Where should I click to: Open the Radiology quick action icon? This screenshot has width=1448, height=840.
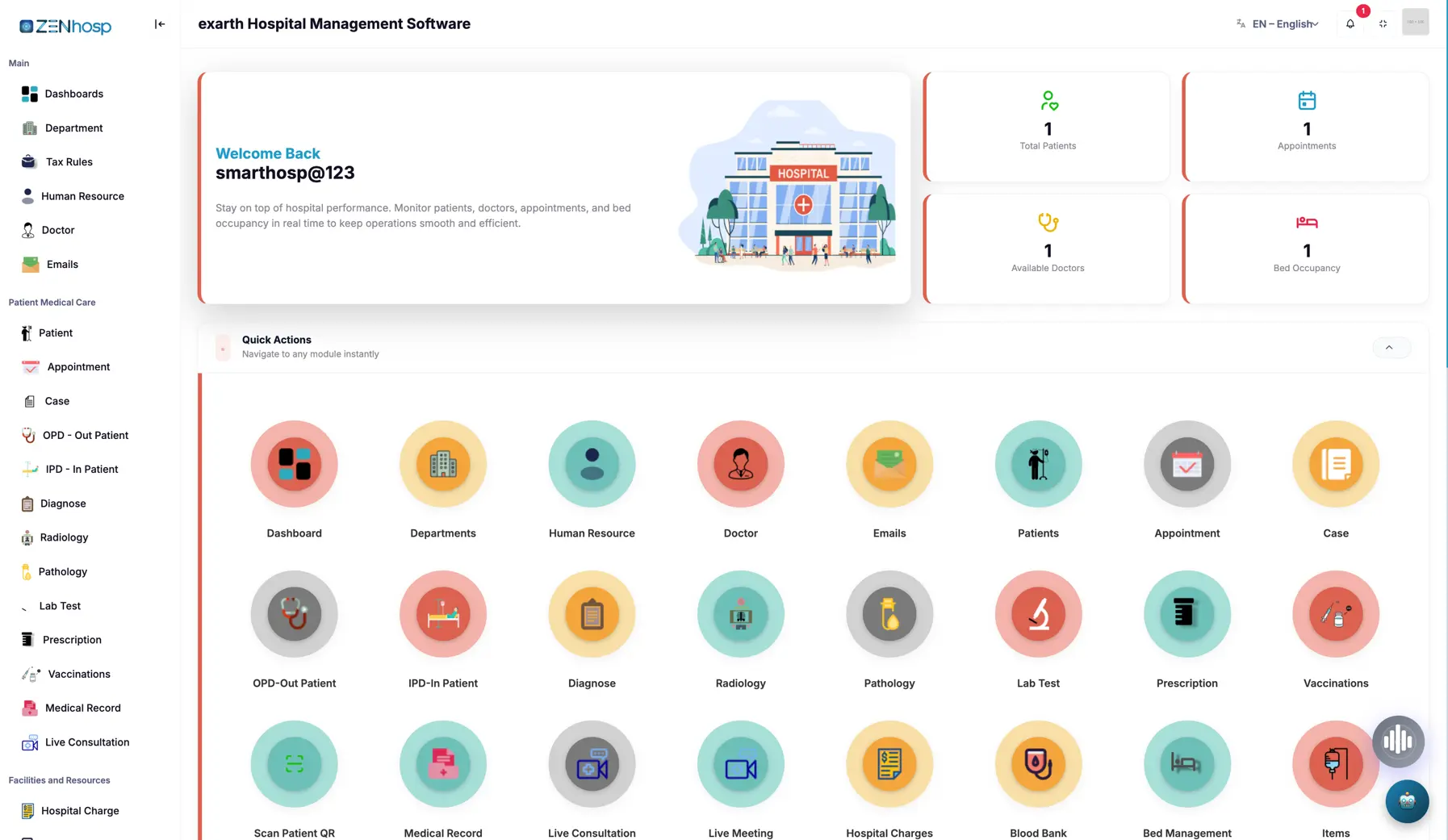[741, 614]
